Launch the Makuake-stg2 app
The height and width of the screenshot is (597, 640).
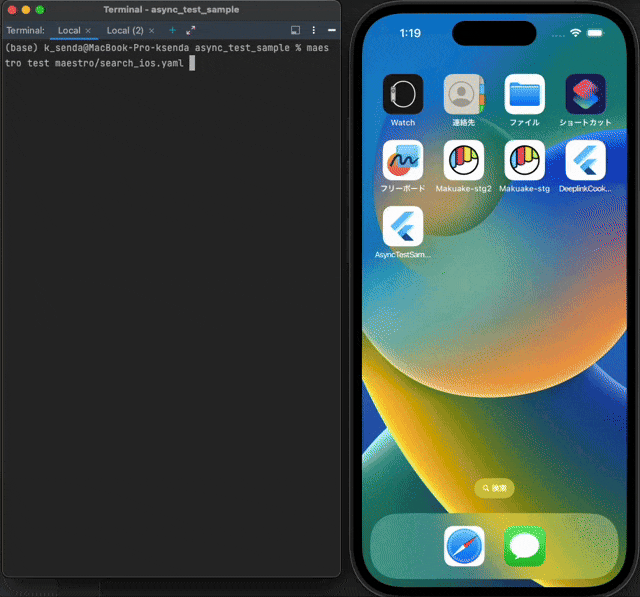click(x=464, y=160)
